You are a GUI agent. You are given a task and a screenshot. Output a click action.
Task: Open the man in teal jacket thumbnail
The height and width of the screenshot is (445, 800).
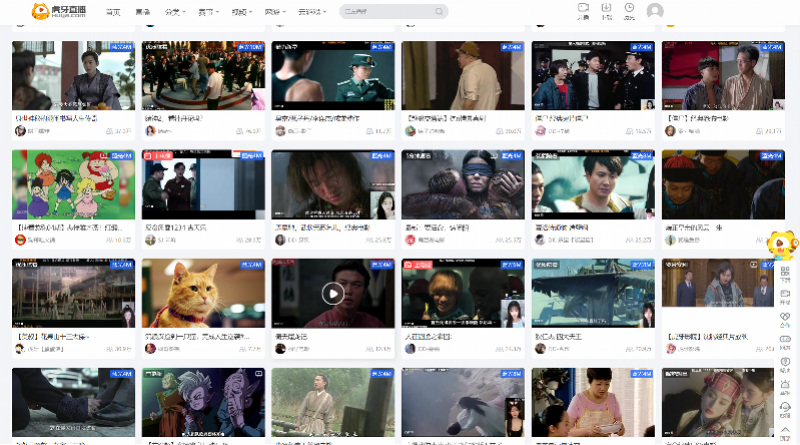tap(593, 184)
